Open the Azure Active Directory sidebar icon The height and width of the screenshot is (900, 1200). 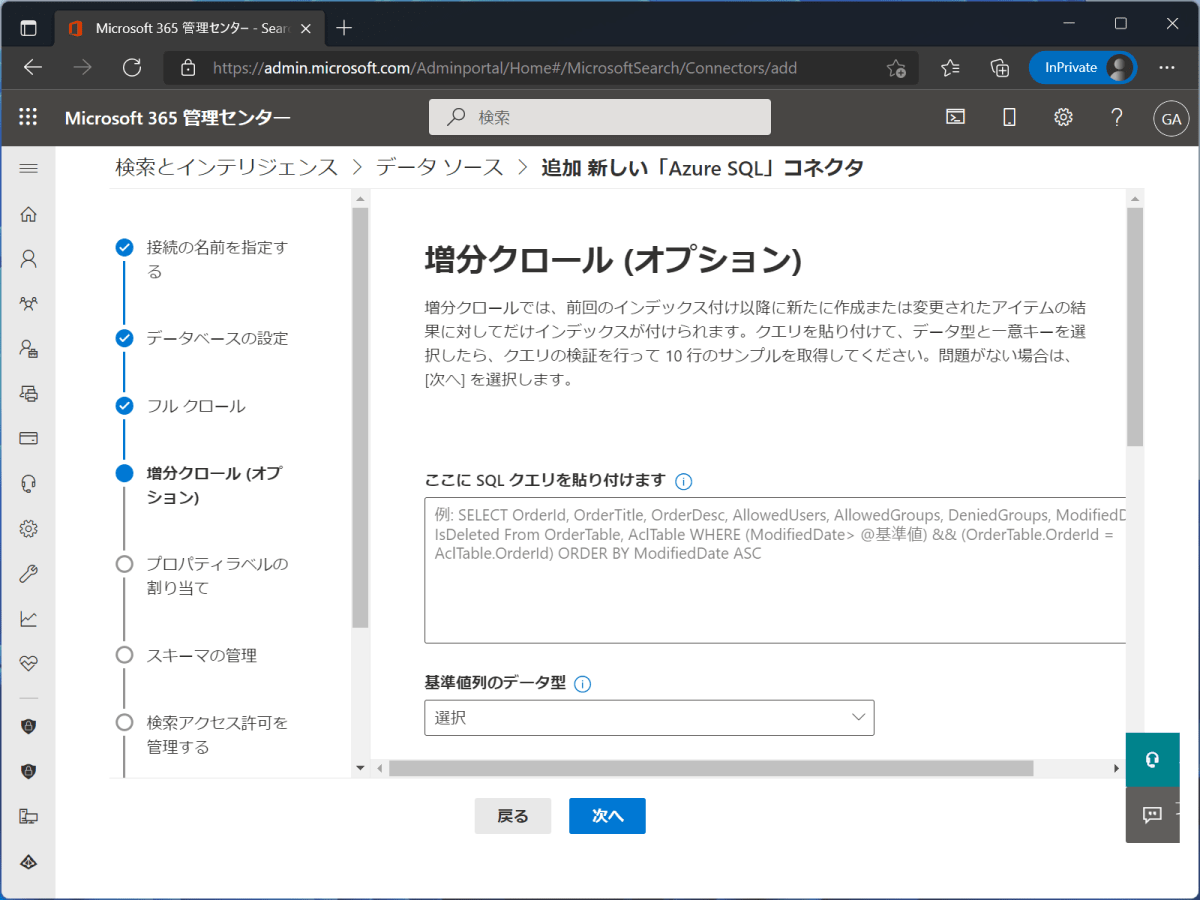28,861
